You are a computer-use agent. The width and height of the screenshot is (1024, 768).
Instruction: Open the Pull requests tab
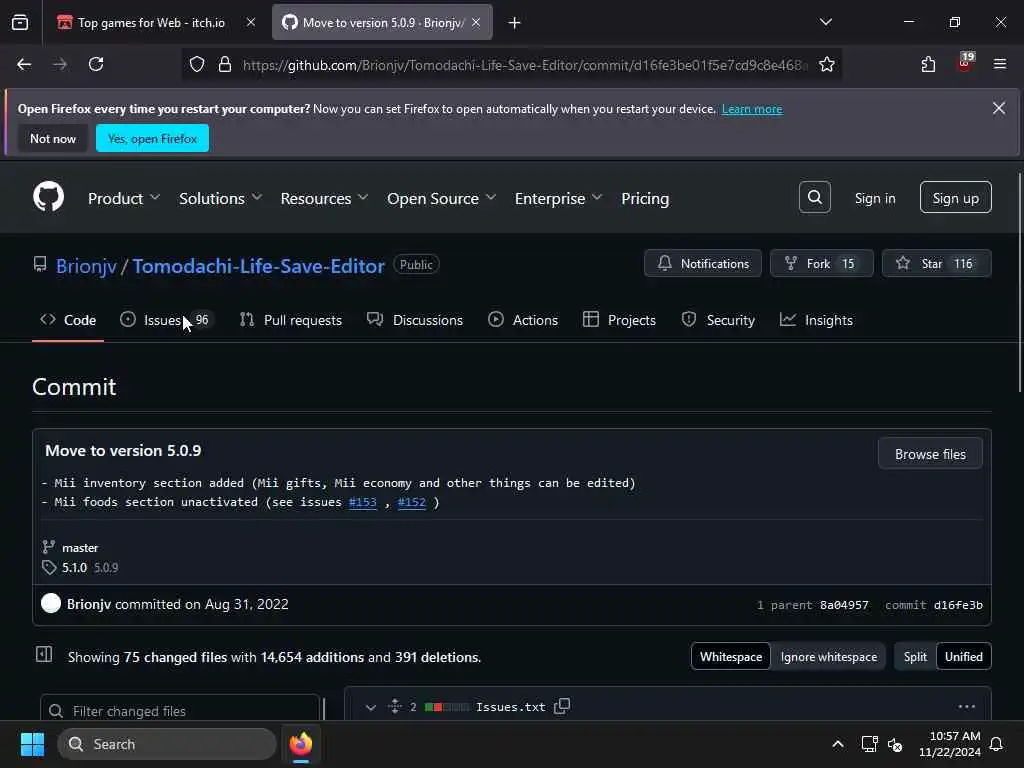291,320
